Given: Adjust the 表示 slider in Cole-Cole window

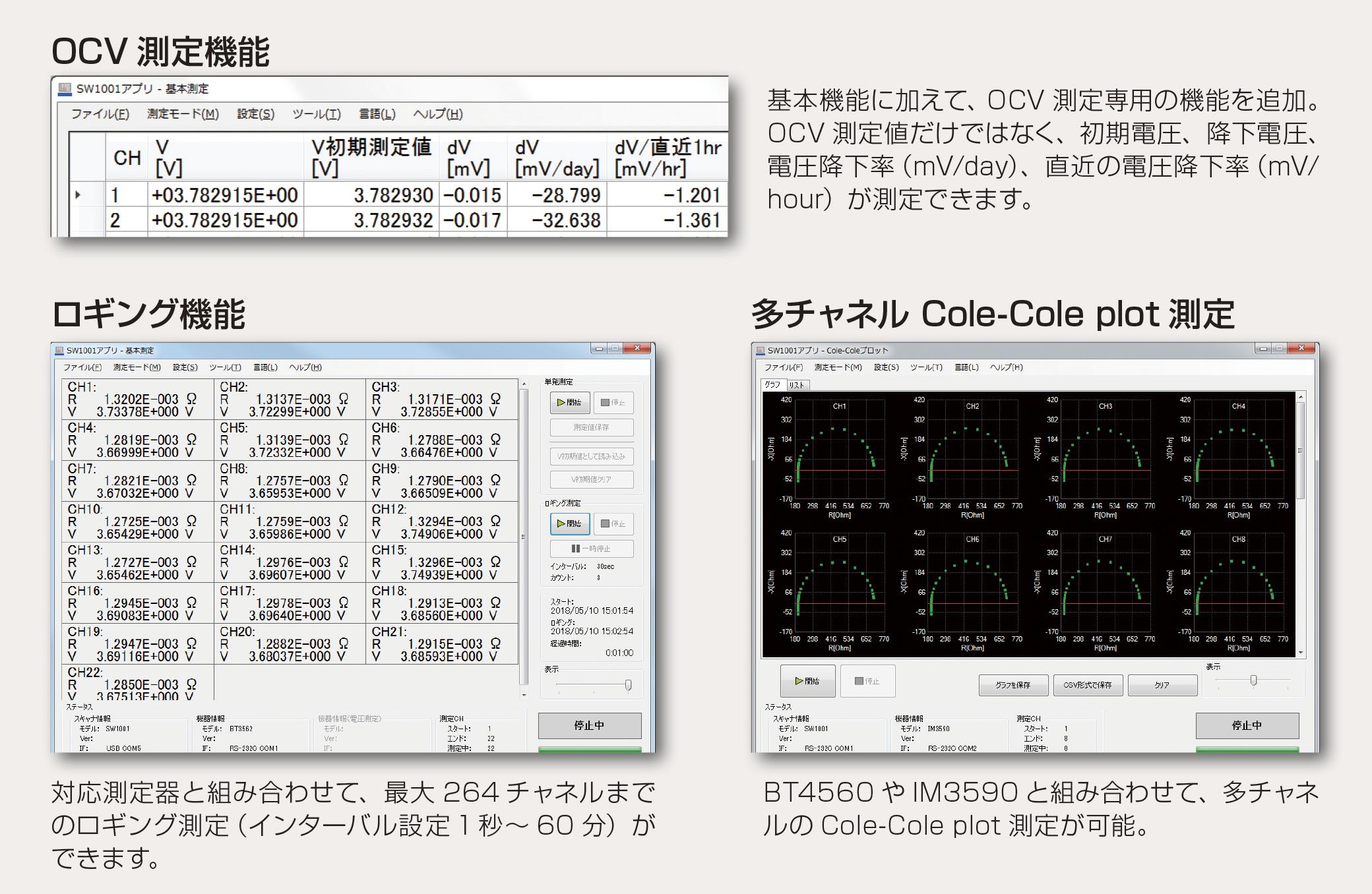Looking at the screenshot, I should (x=1253, y=680).
